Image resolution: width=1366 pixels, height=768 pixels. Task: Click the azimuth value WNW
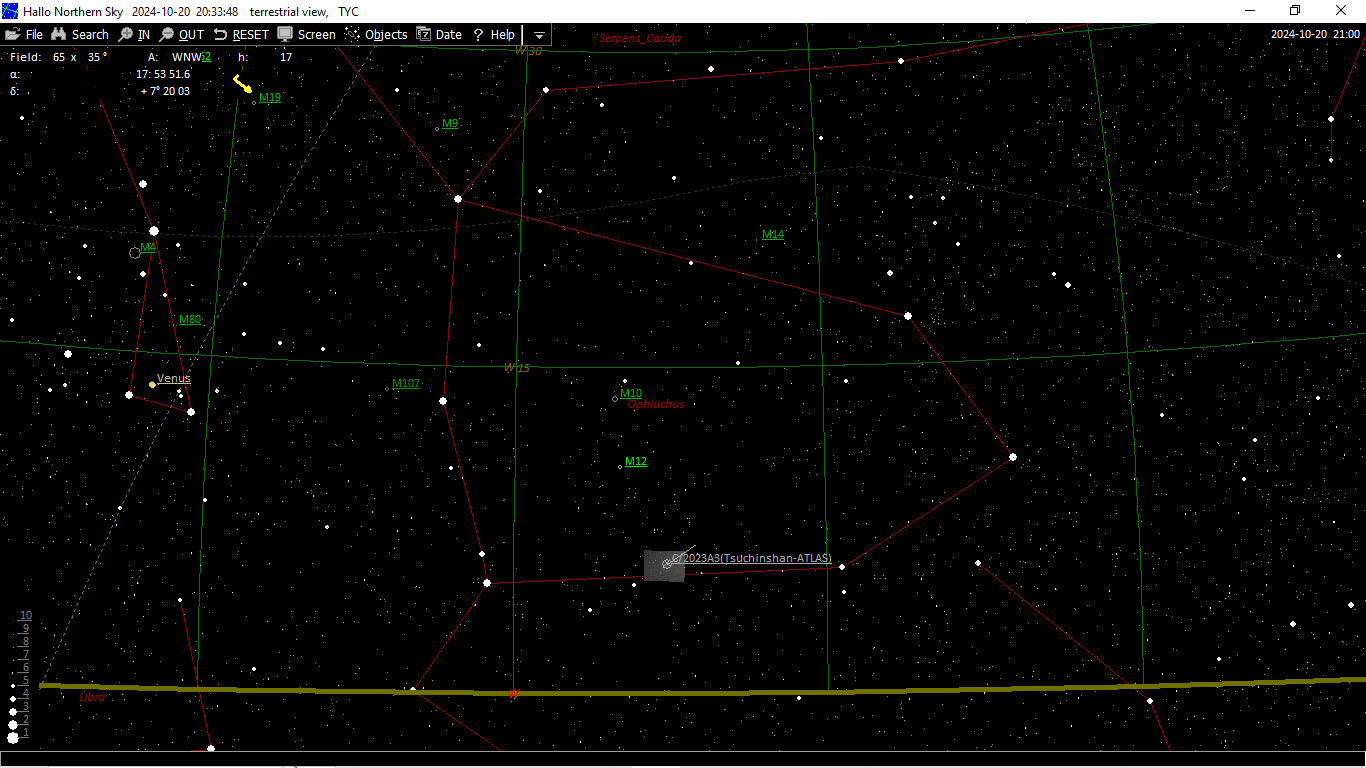(187, 57)
